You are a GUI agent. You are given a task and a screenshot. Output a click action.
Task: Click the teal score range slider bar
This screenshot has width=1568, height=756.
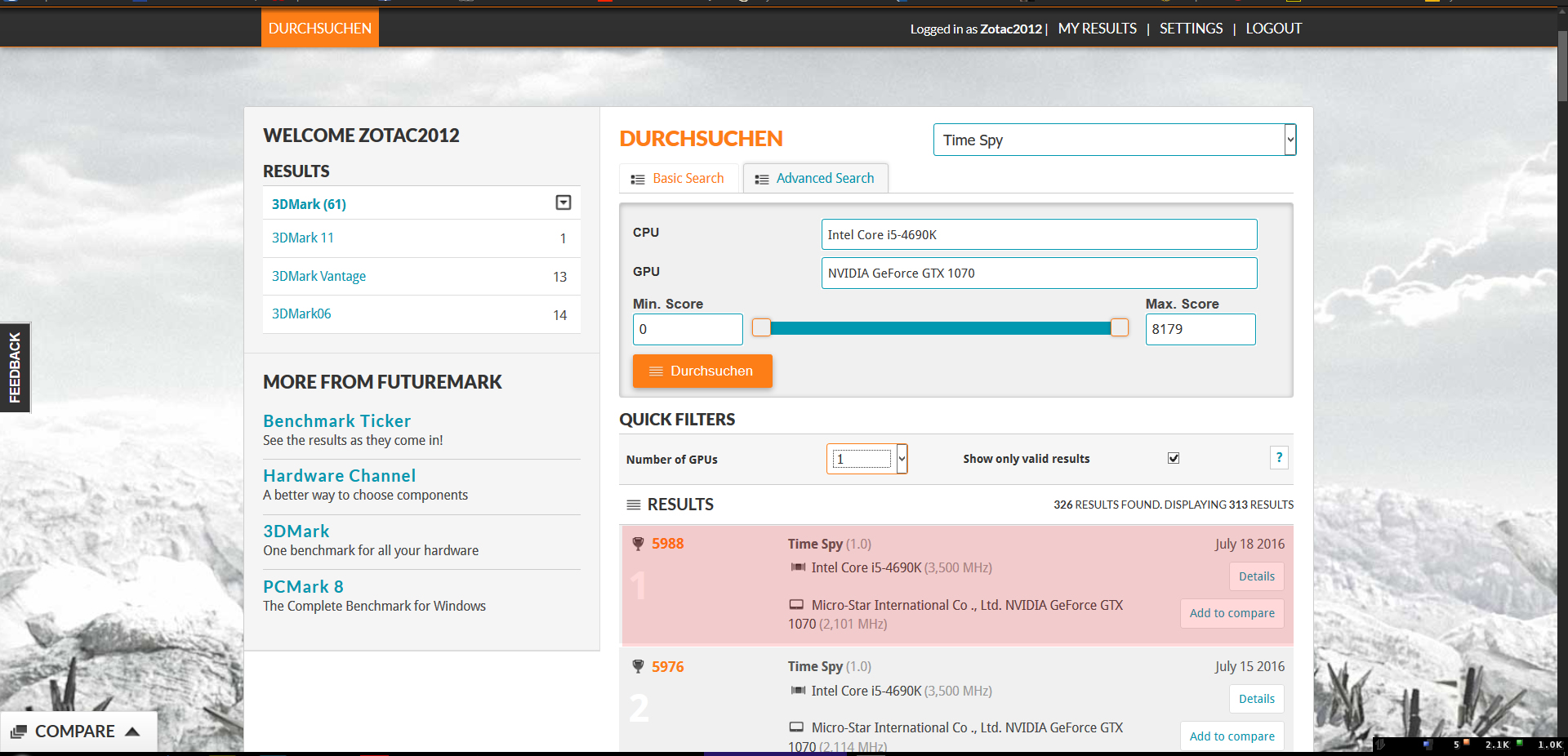[x=940, y=327]
